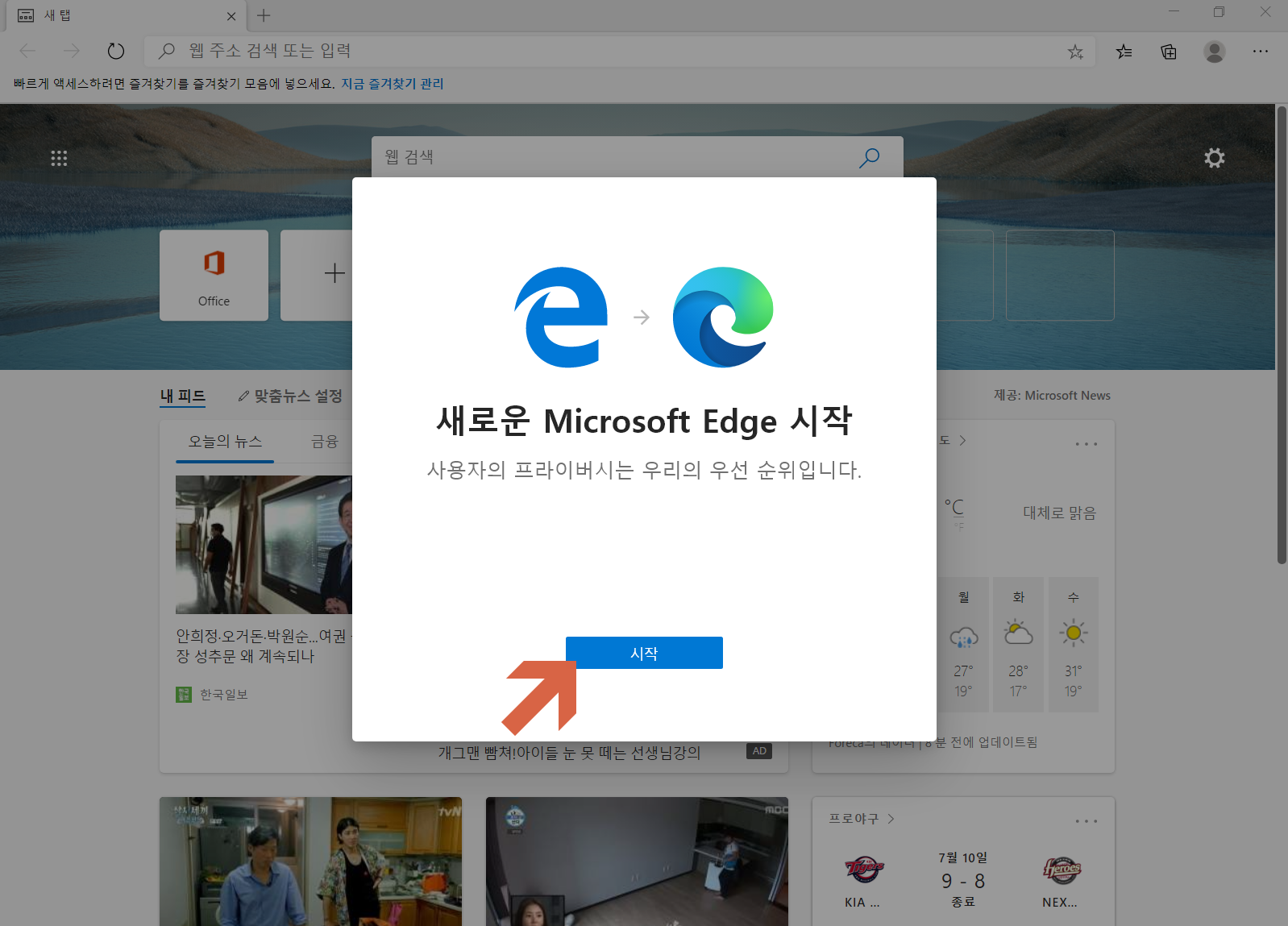Click the 시작 button in the dialog

tap(644, 653)
